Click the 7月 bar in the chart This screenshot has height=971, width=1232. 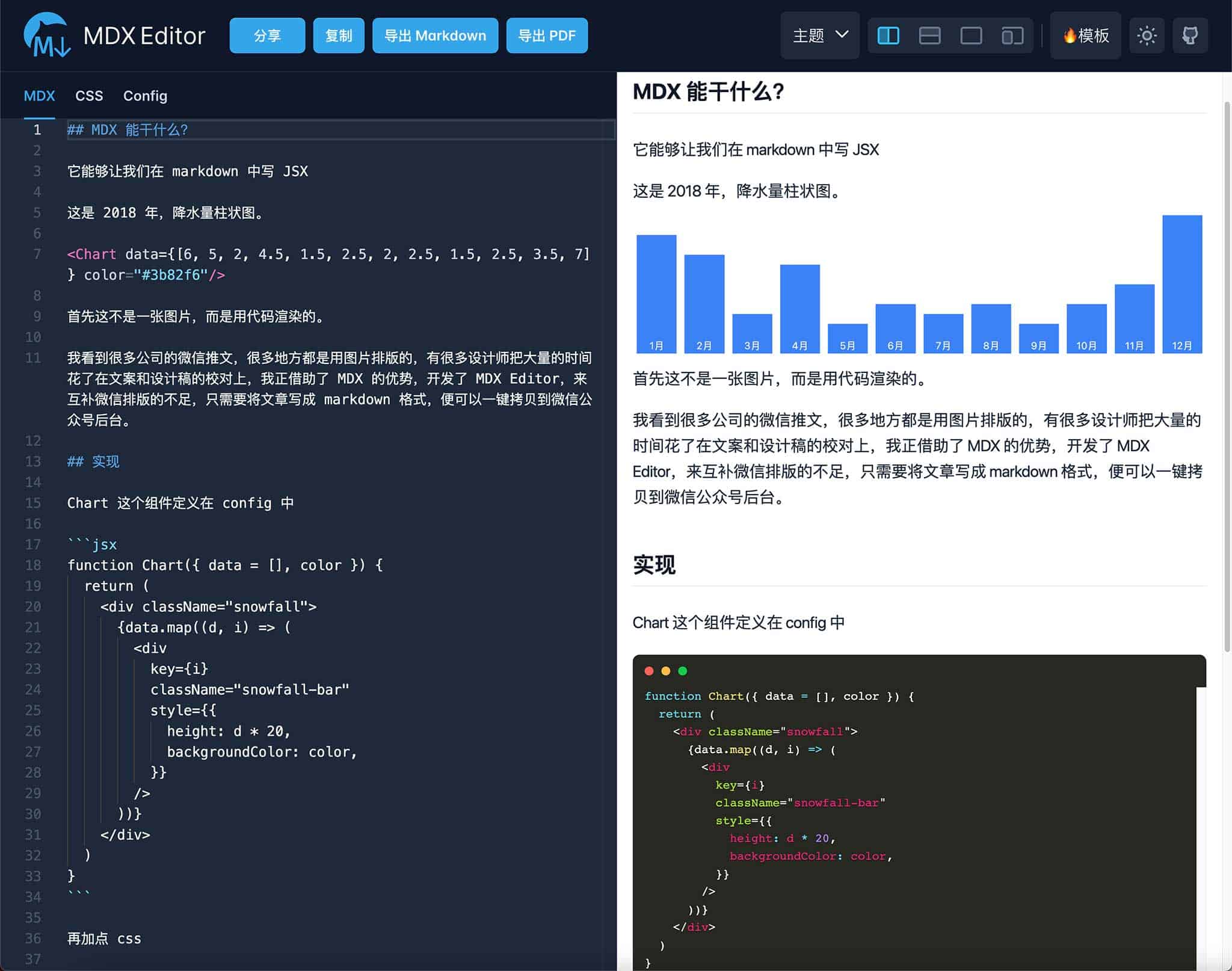943,333
